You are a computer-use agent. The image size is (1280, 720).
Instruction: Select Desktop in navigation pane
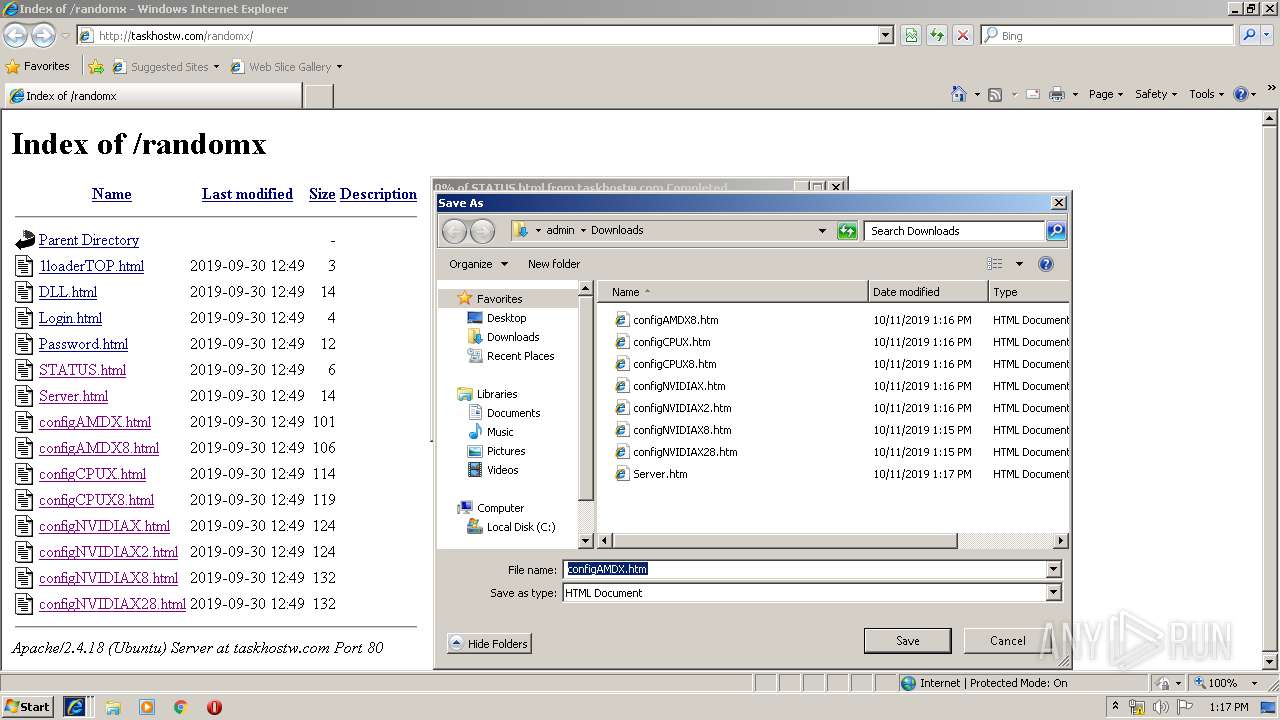click(x=507, y=318)
